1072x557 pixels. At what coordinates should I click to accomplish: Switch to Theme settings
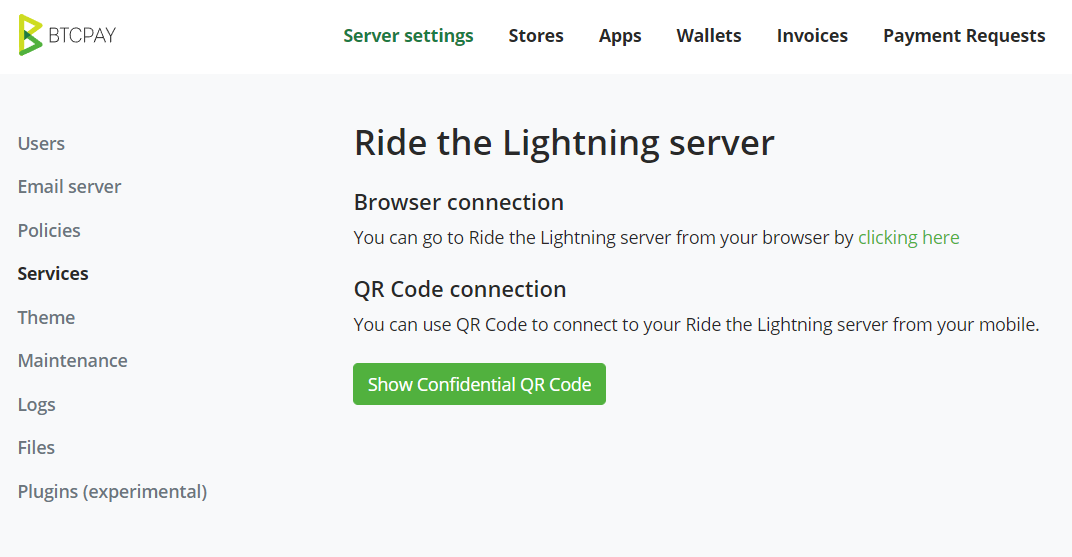pos(46,317)
